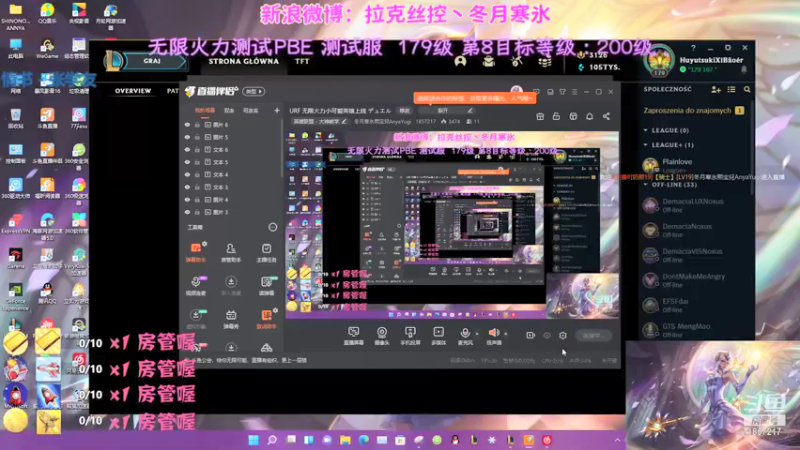Hide the 文本3 layer
Image resolution: width=800 pixels, height=450 pixels.
pyautogui.click(x=187, y=187)
